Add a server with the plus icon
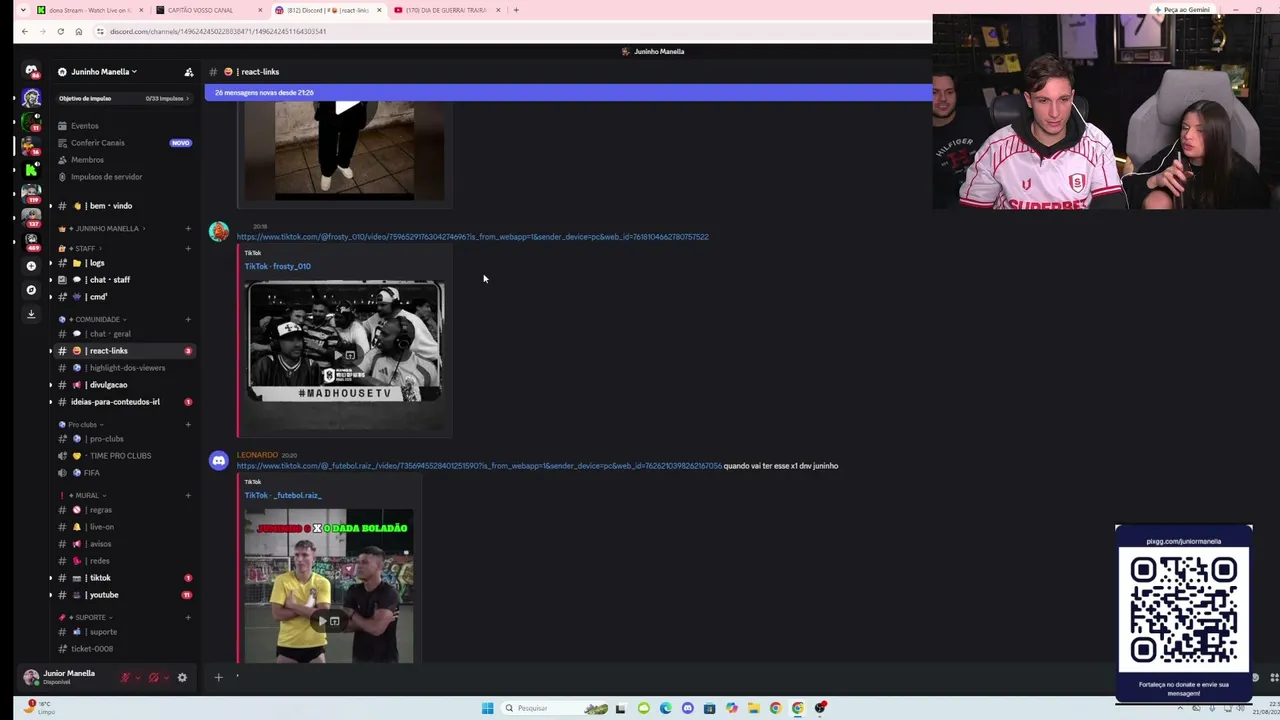Screen dimensions: 1280x720 click(x=31, y=266)
